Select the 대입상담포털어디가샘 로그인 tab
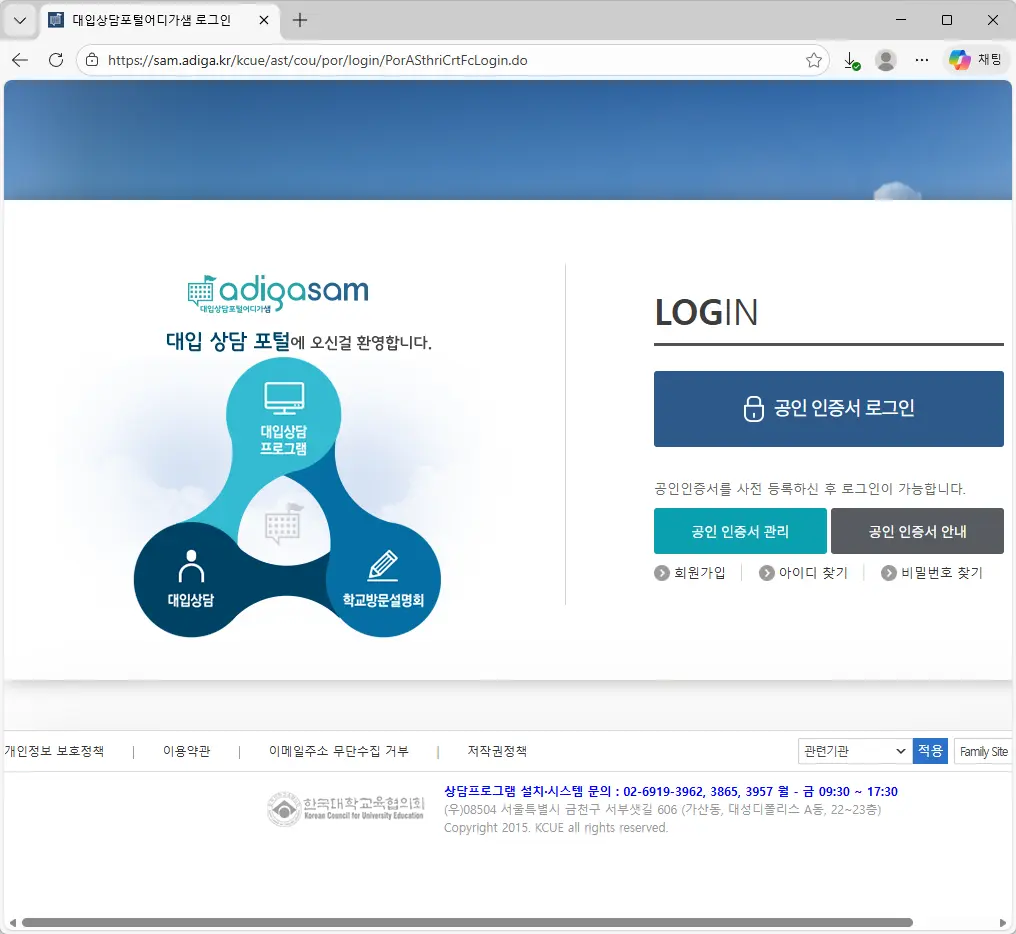Image resolution: width=1016 pixels, height=934 pixels. pyautogui.click(x=150, y=20)
